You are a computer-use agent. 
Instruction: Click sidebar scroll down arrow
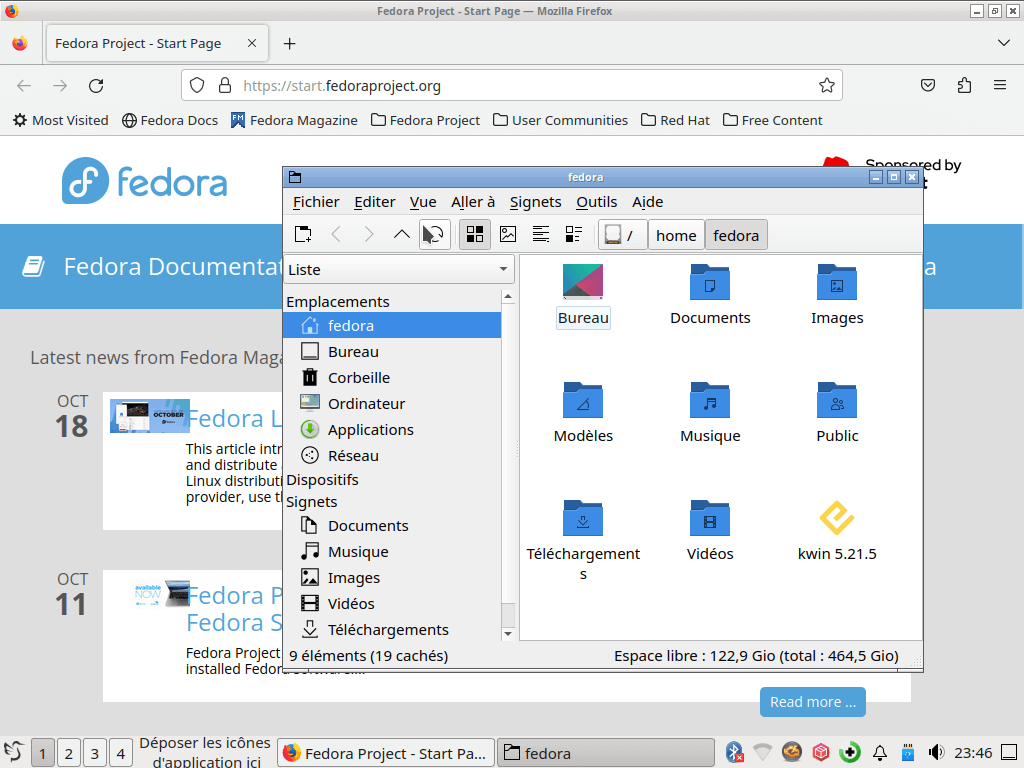508,634
